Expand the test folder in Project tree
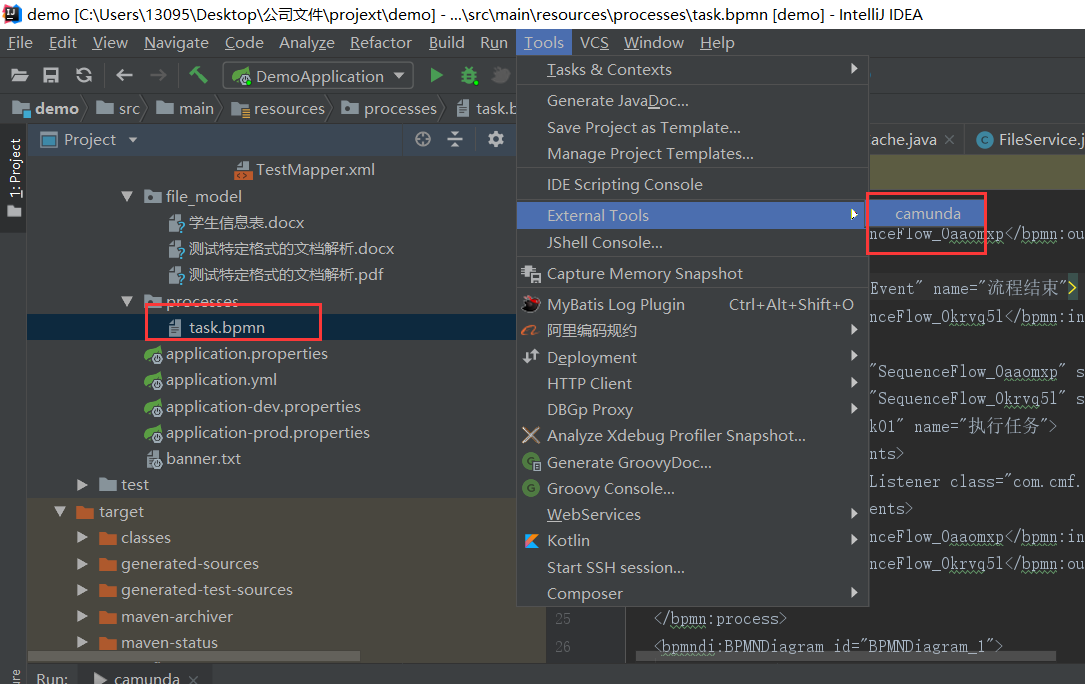This screenshot has height=684, width=1085. point(82,485)
